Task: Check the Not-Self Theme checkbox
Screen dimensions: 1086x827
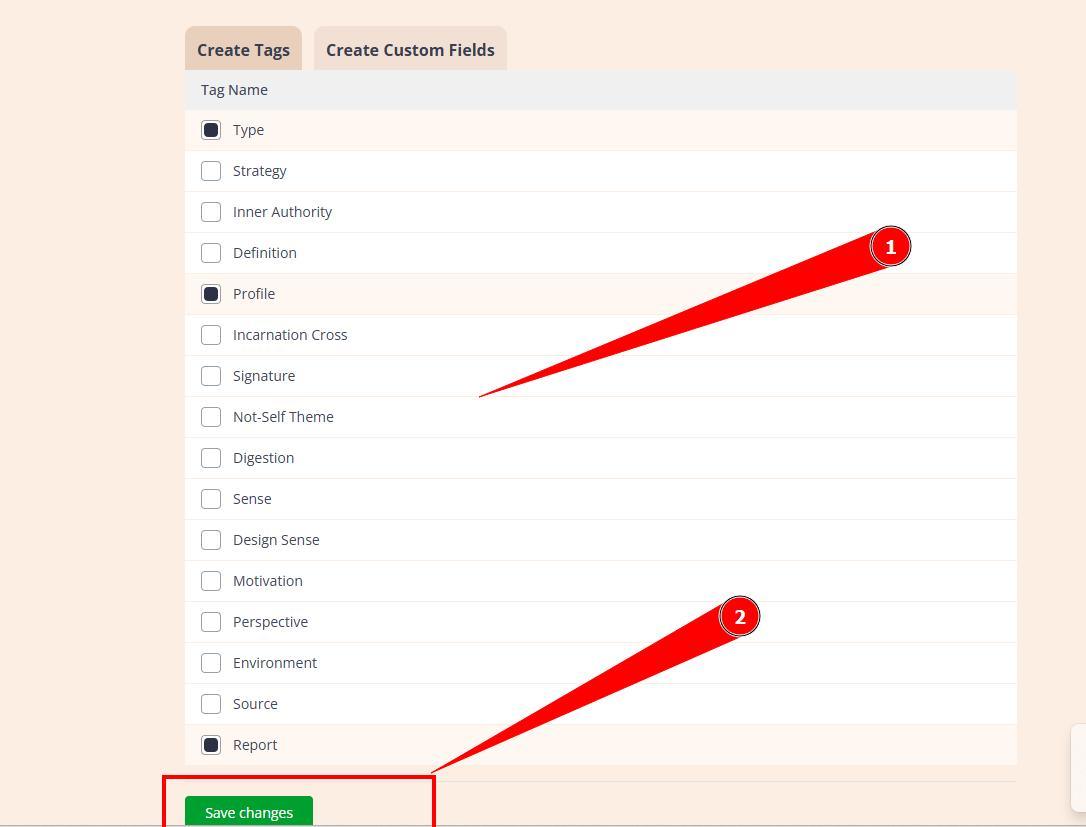Action: tap(211, 417)
